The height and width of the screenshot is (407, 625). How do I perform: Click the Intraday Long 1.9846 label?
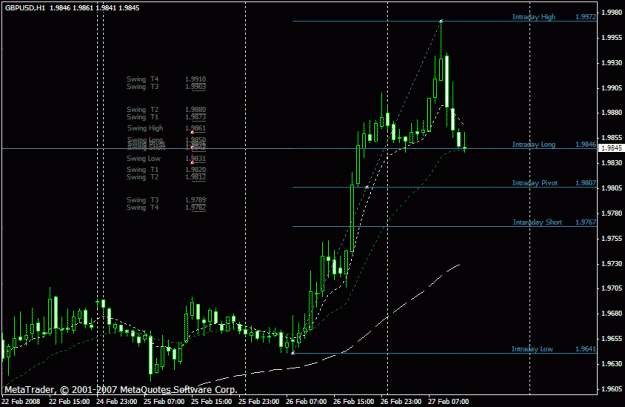(554, 144)
